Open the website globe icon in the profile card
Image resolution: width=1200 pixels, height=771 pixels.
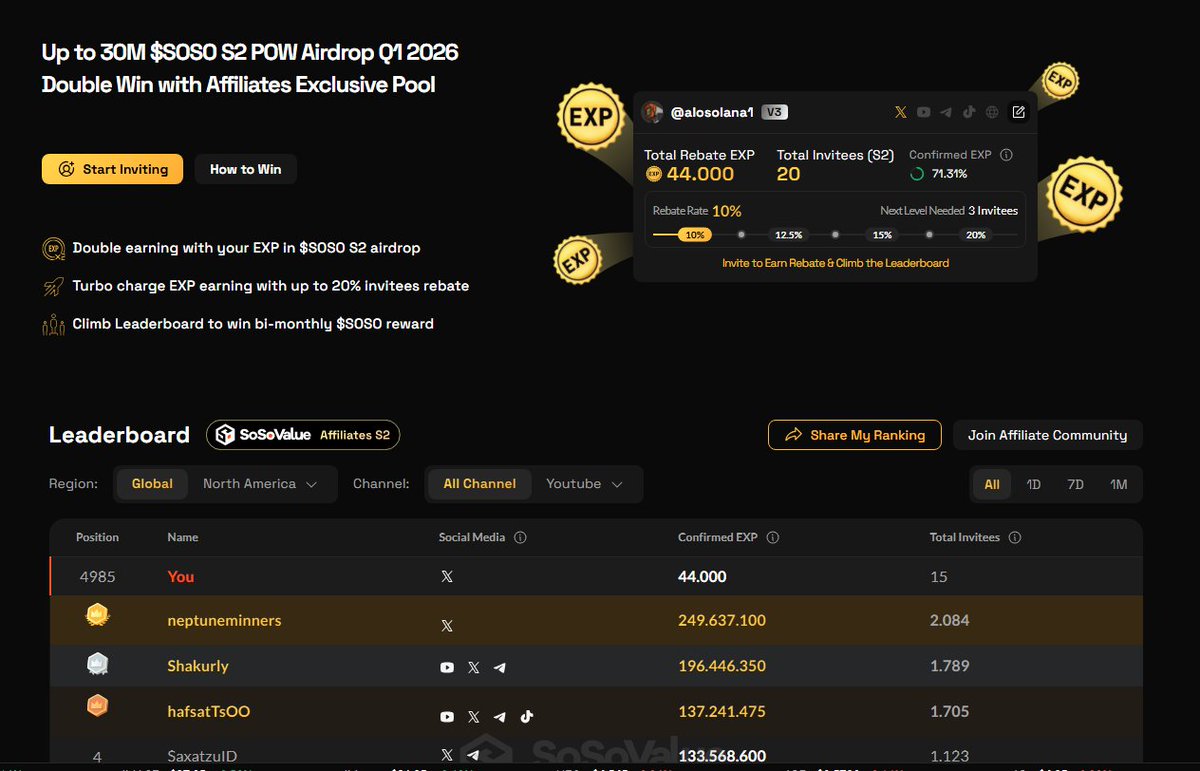click(991, 113)
